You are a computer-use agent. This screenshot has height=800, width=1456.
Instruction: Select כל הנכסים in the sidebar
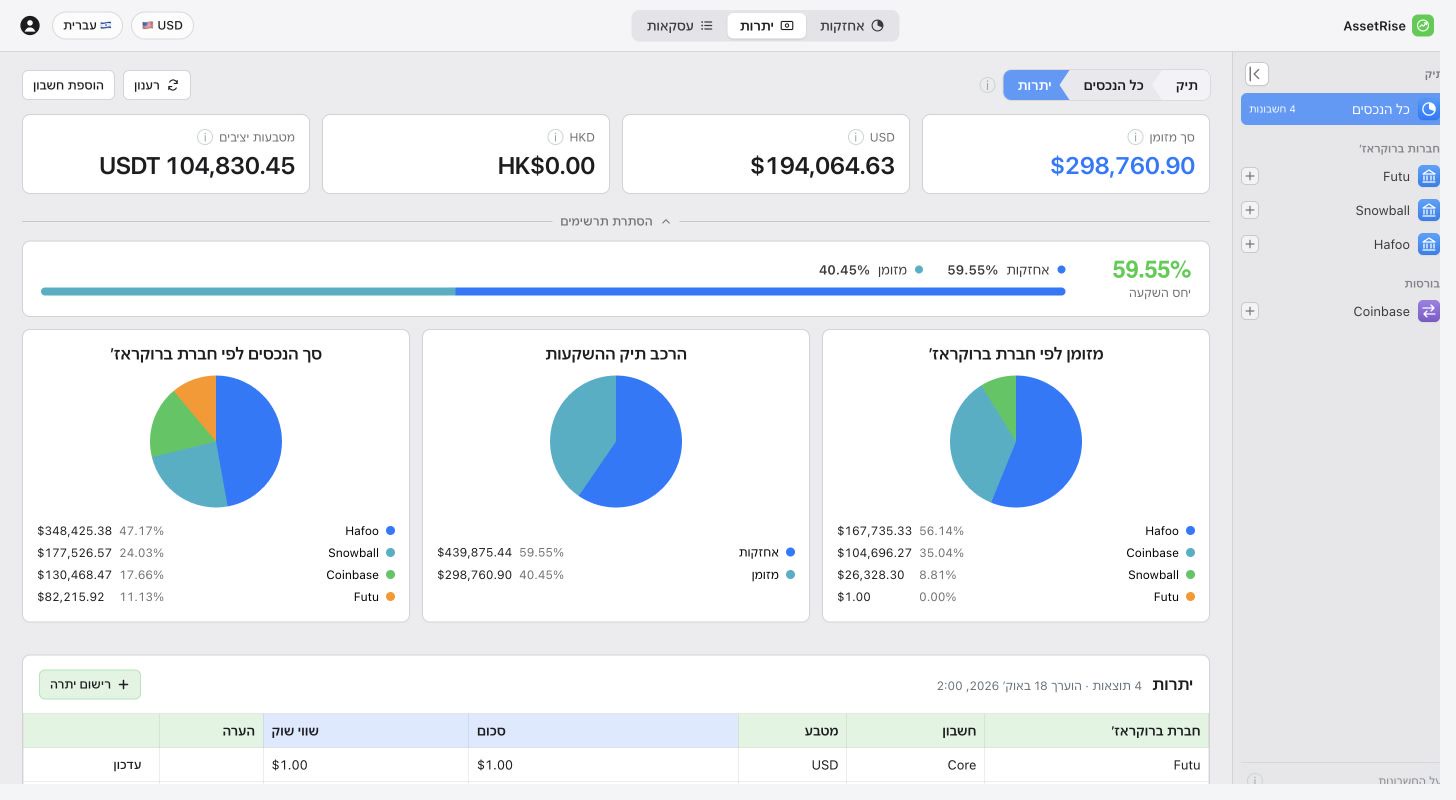pos(1340,109)
